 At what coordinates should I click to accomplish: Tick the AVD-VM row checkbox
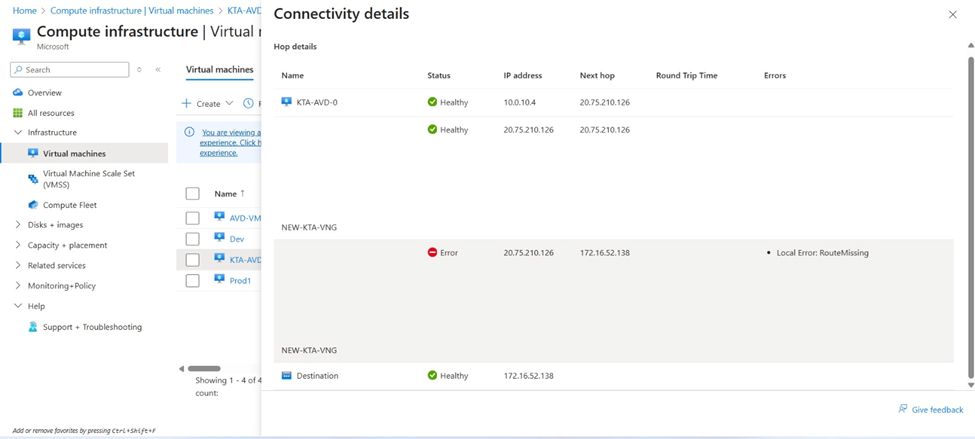[193, 218]
